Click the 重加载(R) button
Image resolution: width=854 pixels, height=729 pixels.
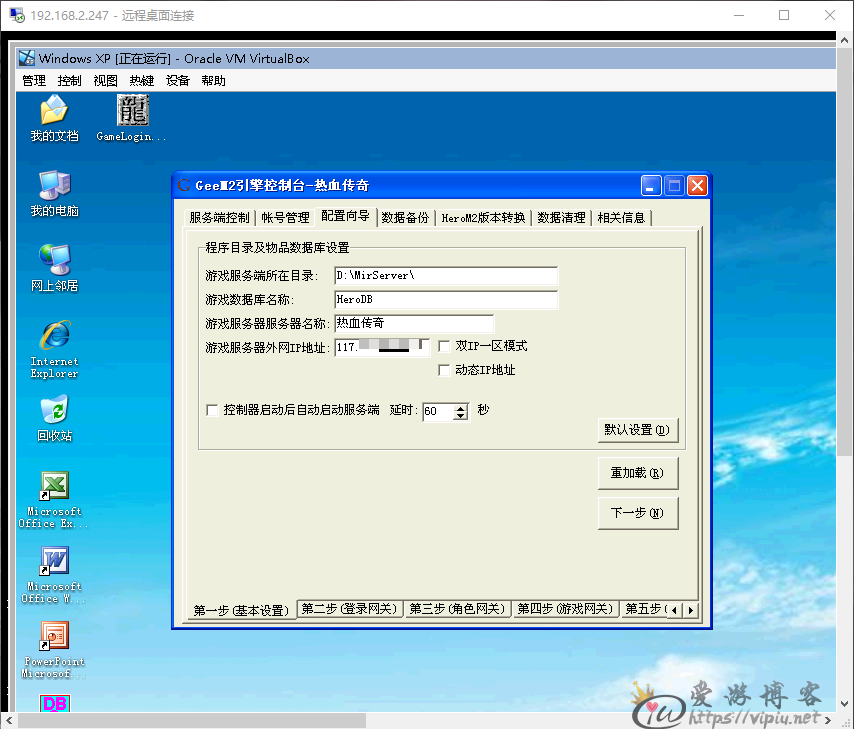point(638,473)
